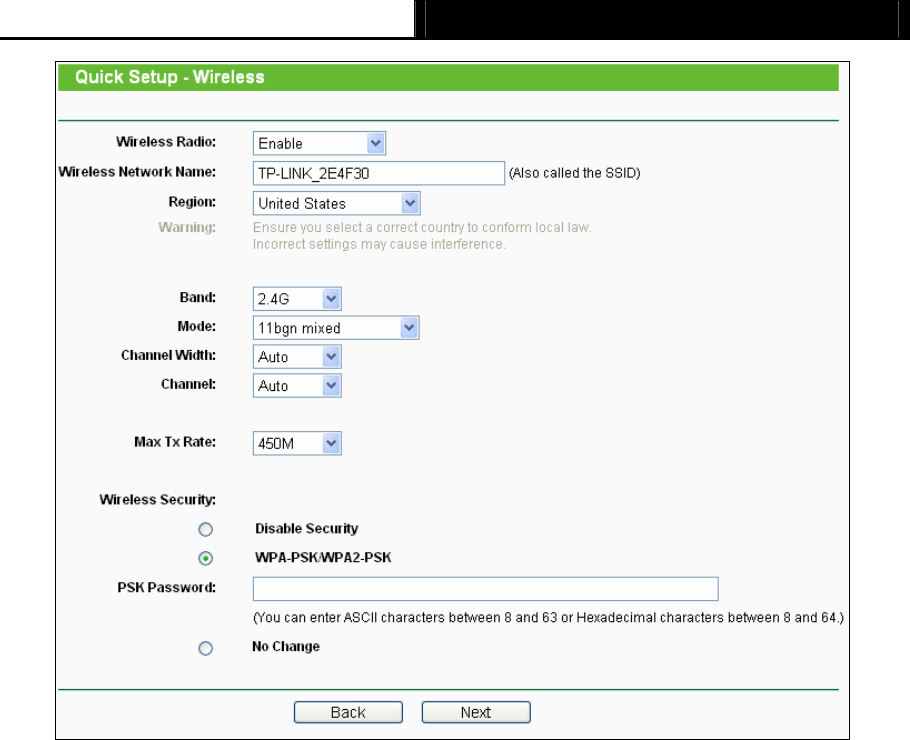Viewport: 910px width, 740px height.
Task: Click the Wireless Security label
Action: point(158,500)
